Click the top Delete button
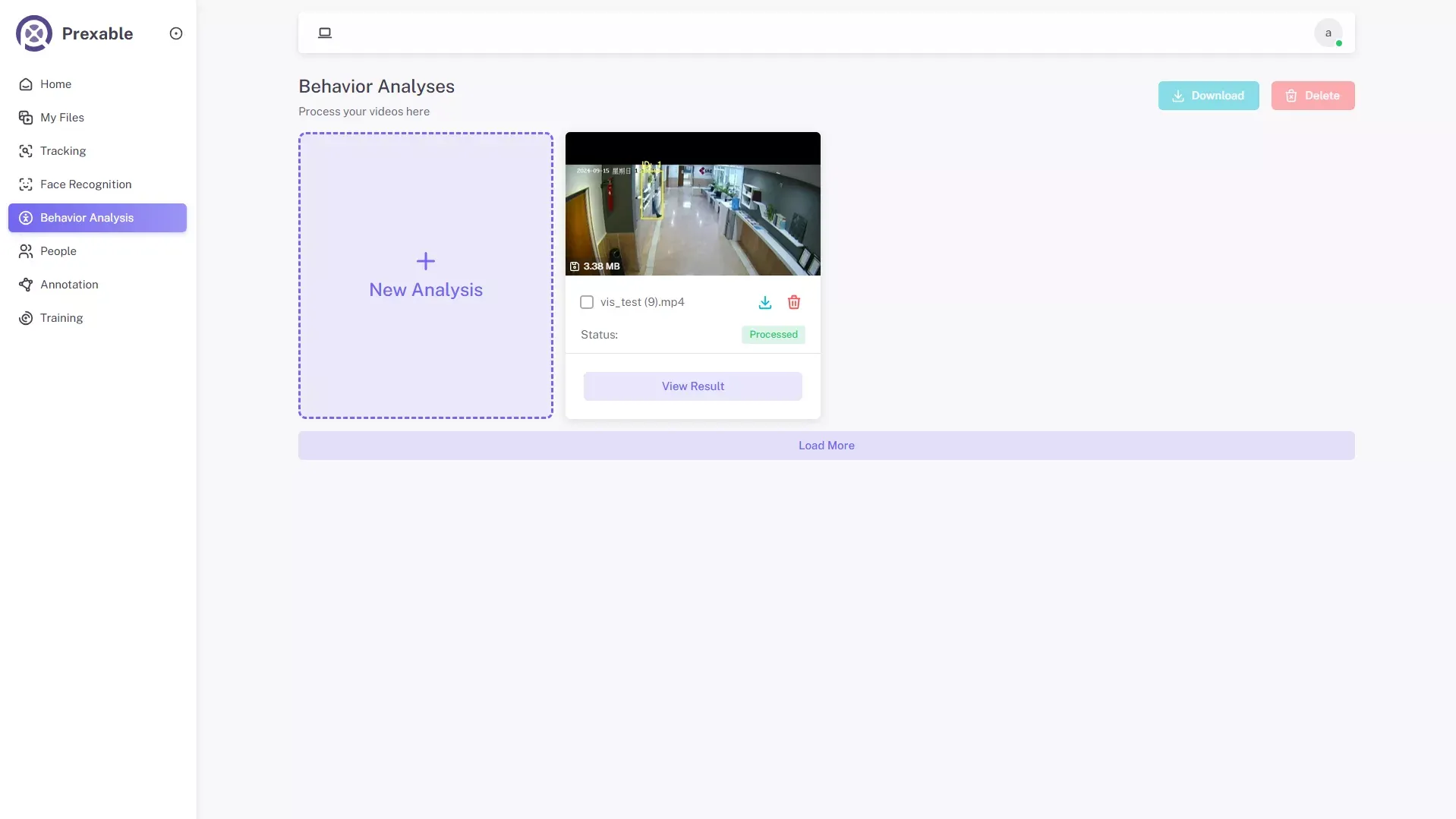1456x819 pixels. [x=1313, y=96]
